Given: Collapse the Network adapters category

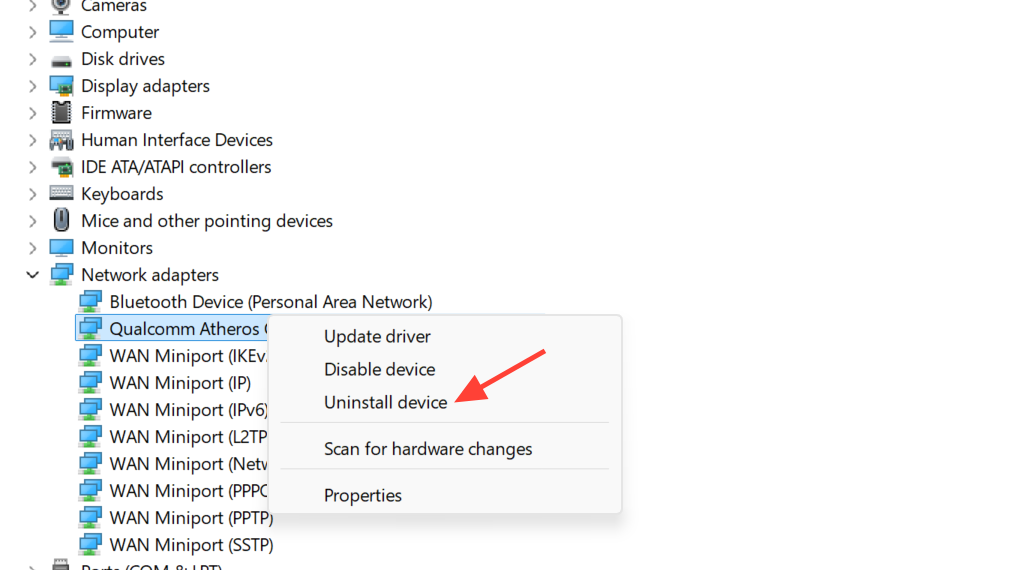Looking at the screenshot, I should point(33,275).
